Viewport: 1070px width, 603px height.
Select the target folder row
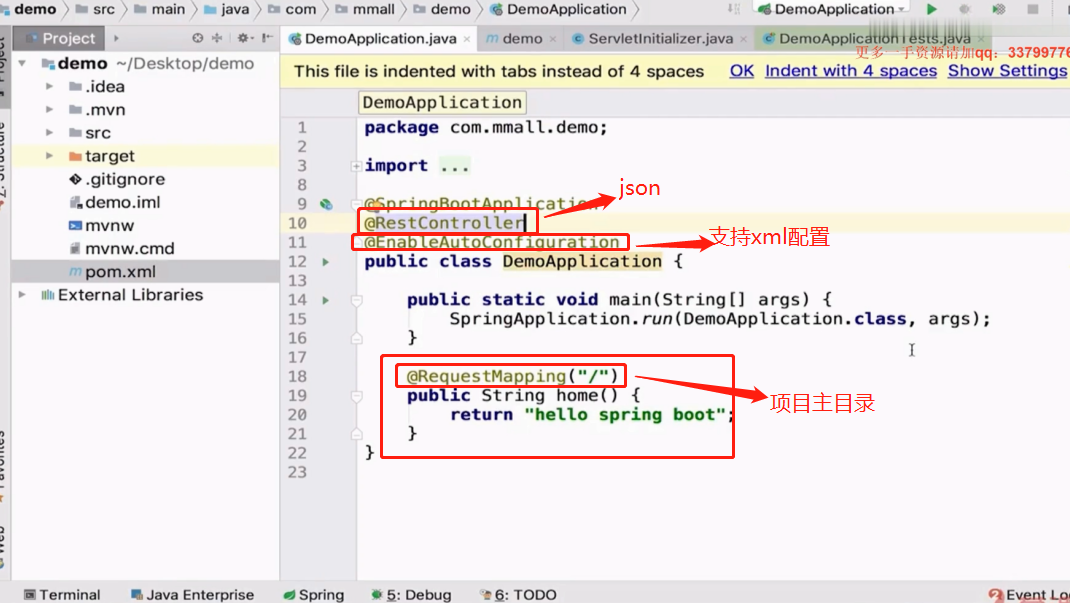click(x=145, y=156)
